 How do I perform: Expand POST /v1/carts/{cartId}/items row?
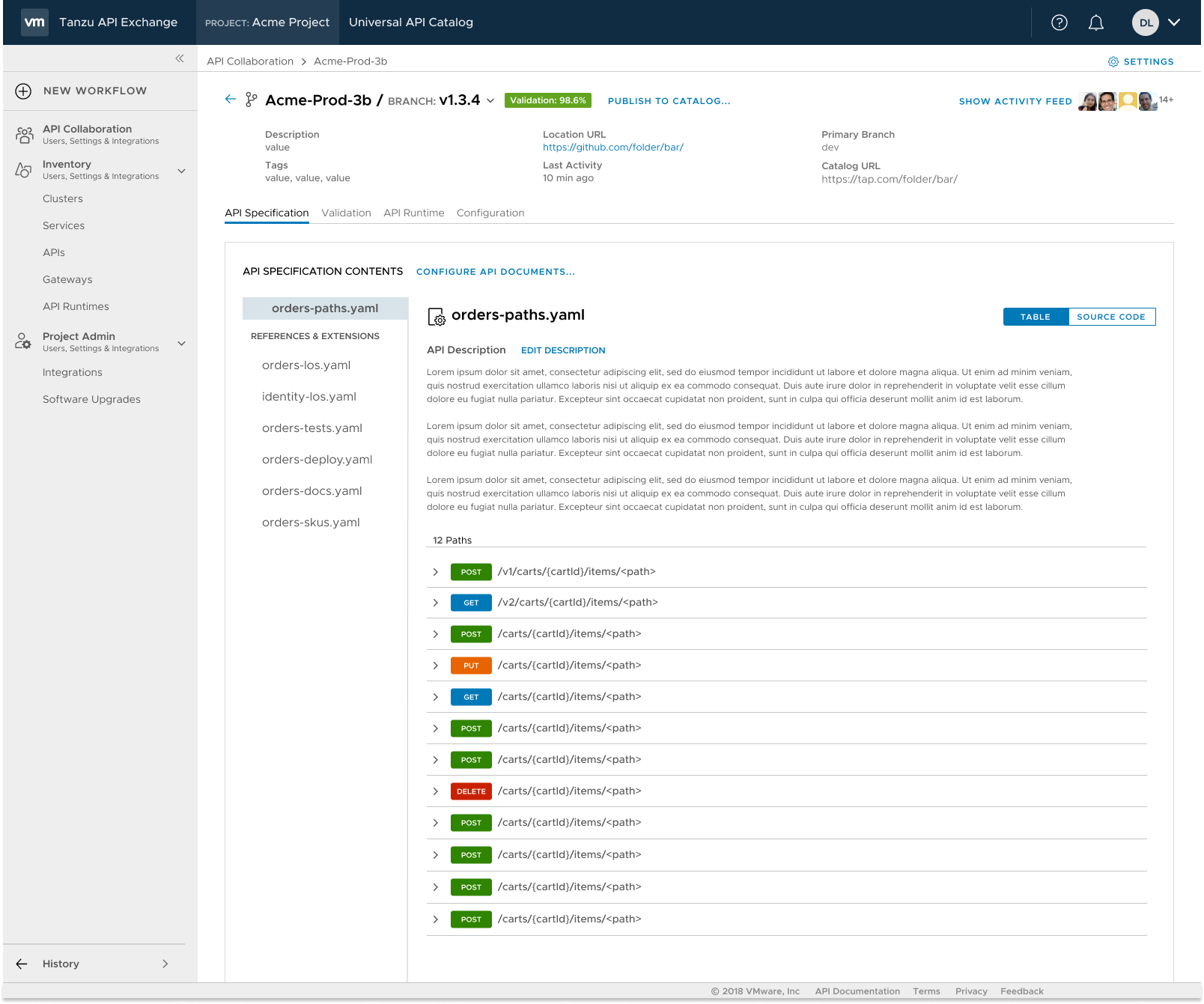pos(436,572)
